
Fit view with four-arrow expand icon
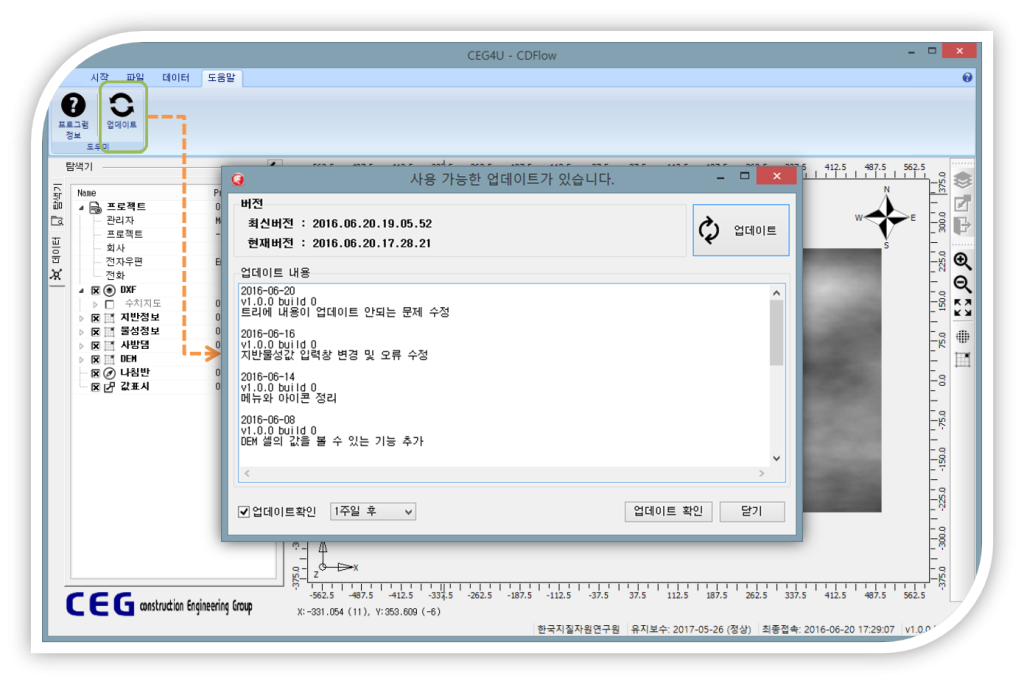tap(963, 307)
